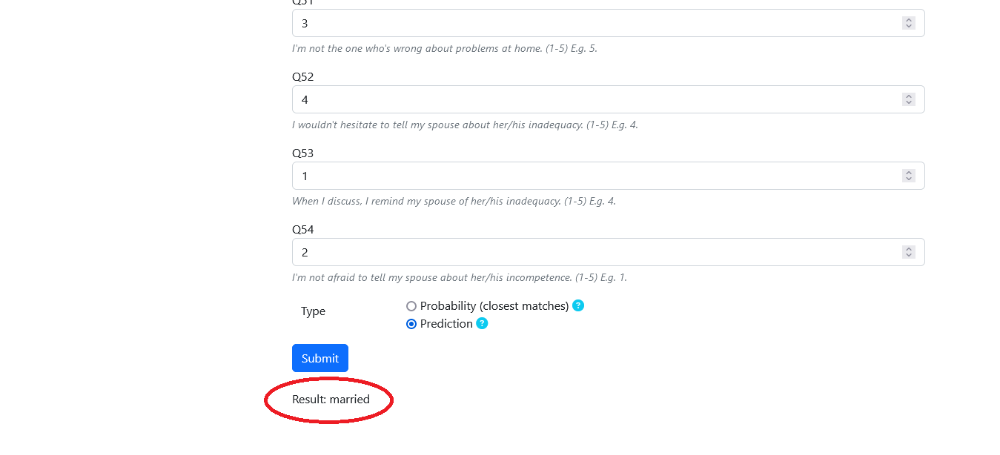Click the Q54 field label
This screenshot has width=1000, height=455.
303,230
